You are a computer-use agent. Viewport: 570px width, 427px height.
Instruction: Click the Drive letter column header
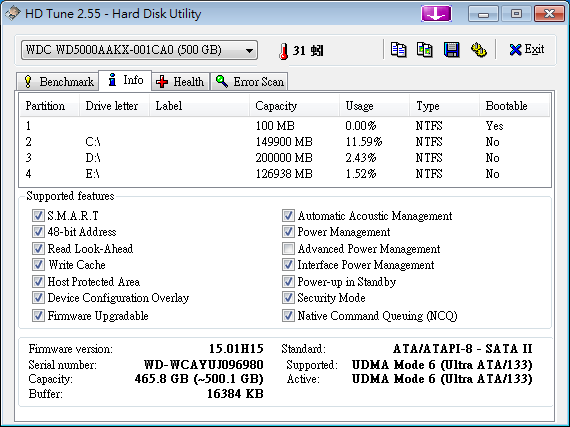point(115,106)
